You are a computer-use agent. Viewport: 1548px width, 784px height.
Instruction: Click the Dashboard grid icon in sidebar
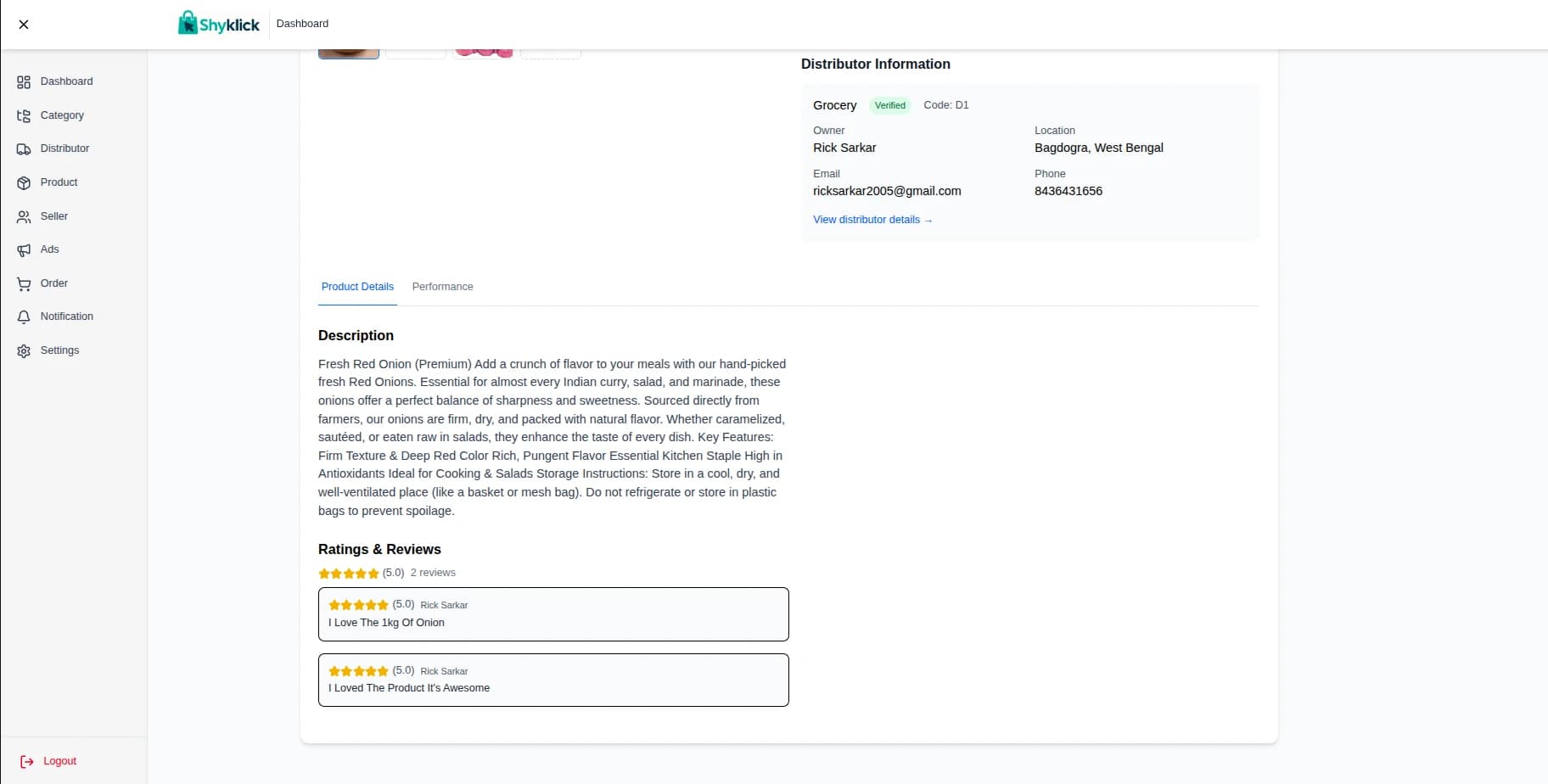(x=24, y=82)
